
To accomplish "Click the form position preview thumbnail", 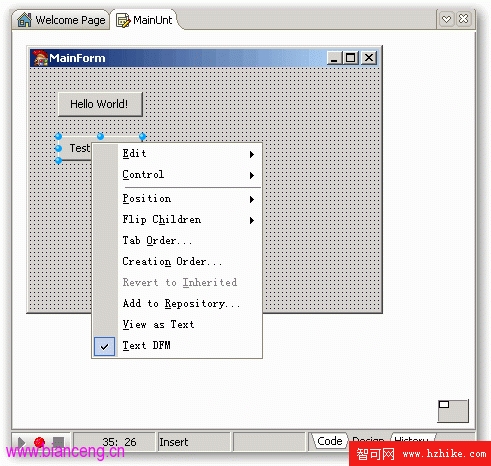I will click(453, 411).
